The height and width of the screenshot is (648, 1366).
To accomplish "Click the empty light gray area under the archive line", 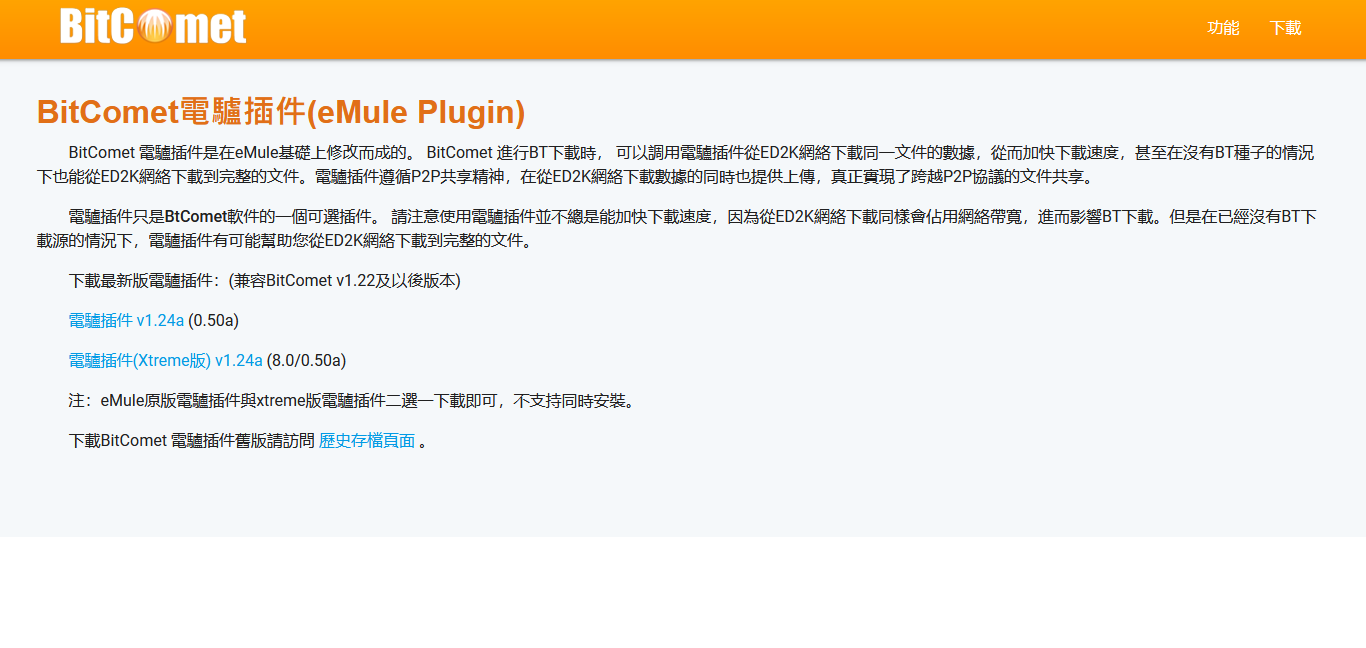I will click(x=683, y=495).
